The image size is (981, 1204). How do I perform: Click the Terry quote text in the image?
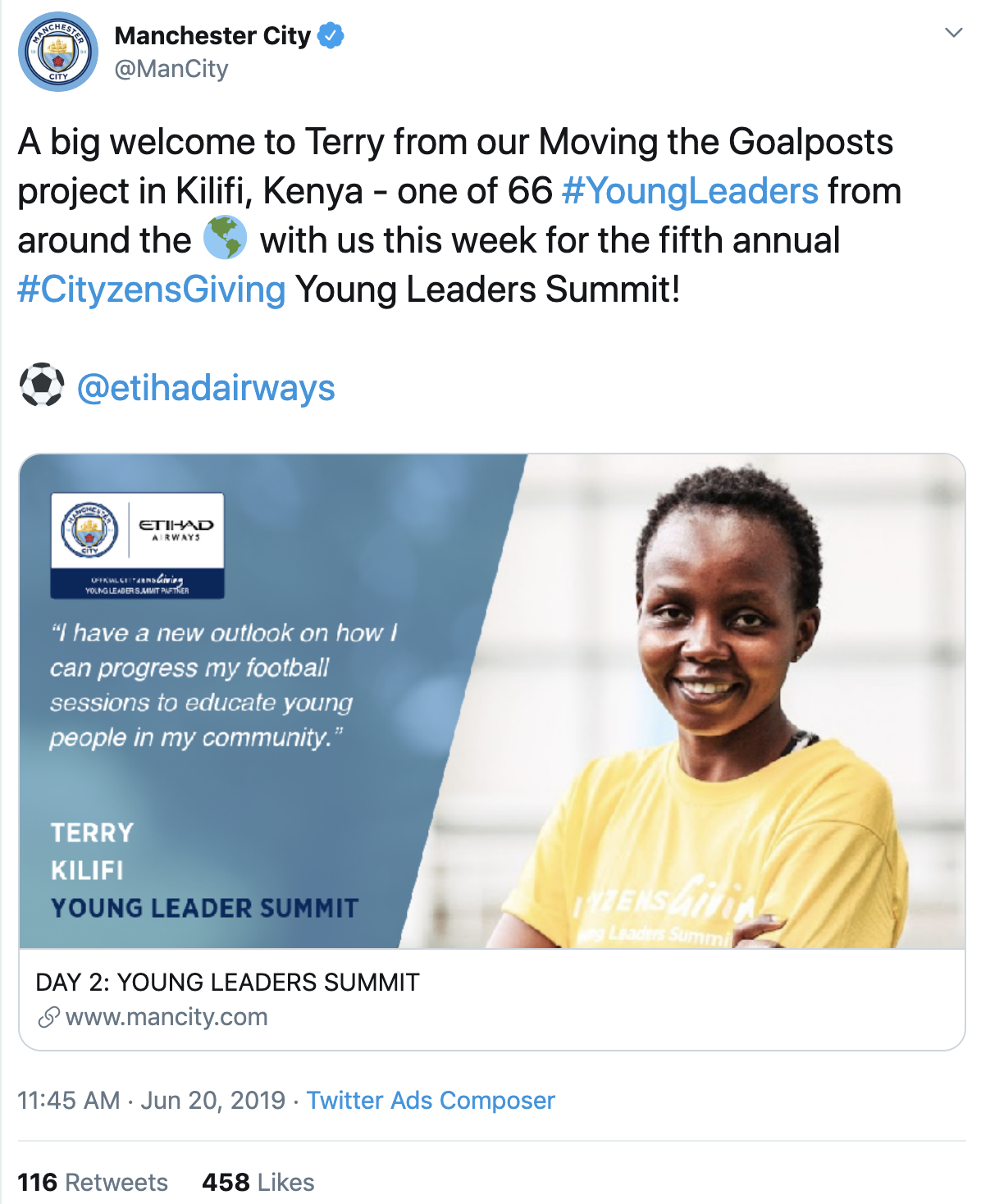(x=223, y=685)
